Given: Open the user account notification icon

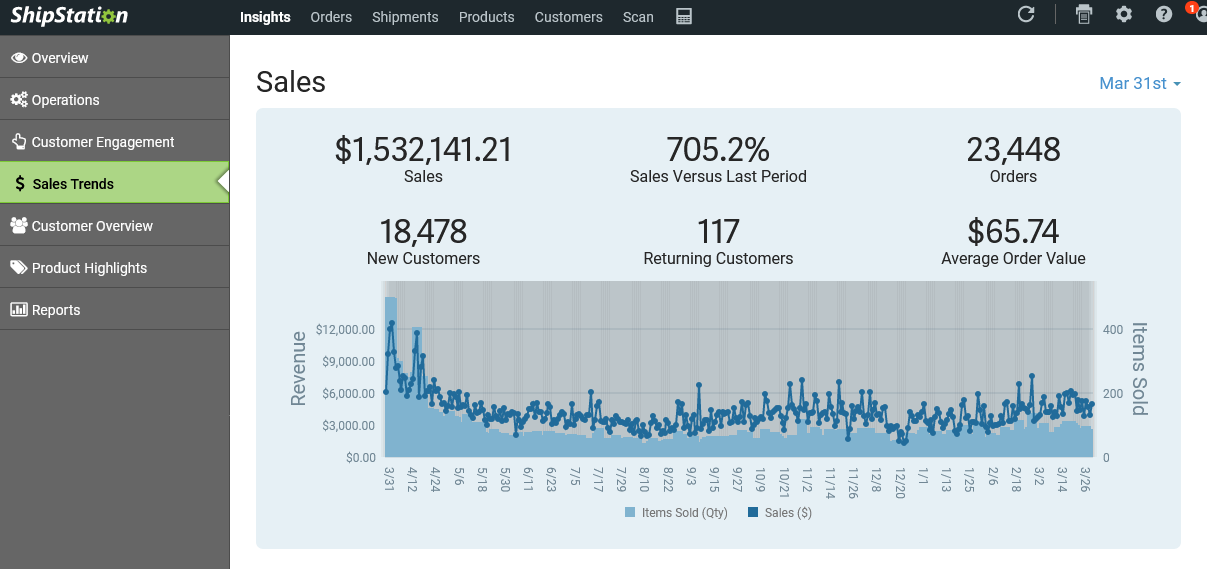Looking at the screenshot, I should pos(1198,15).
